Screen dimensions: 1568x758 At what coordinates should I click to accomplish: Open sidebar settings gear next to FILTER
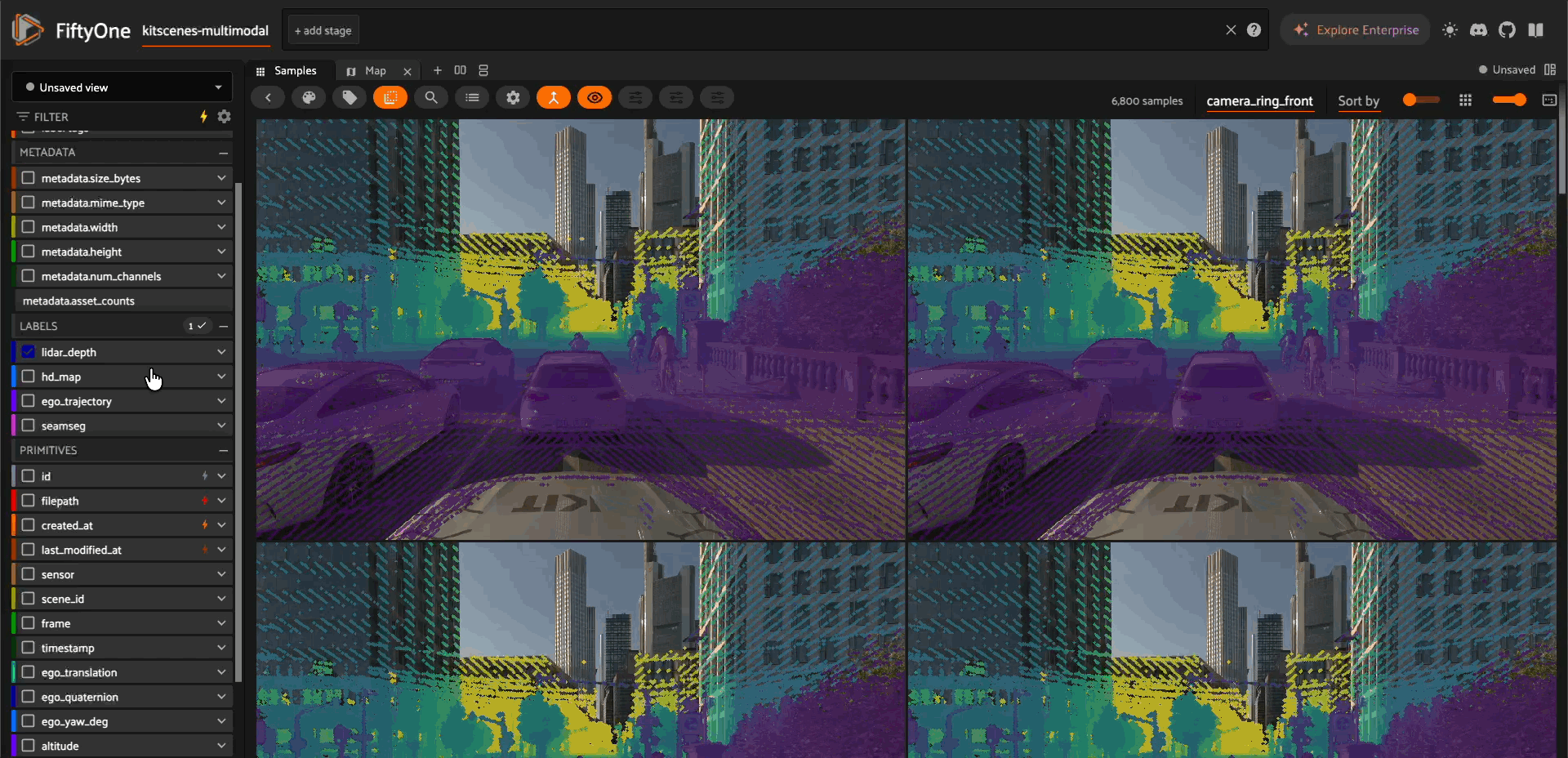[x=225, y=117]
